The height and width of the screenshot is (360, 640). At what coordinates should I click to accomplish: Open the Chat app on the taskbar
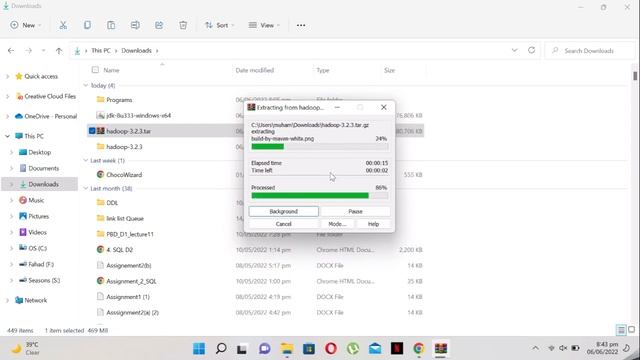pyautogui.click(x=264, y=349)
